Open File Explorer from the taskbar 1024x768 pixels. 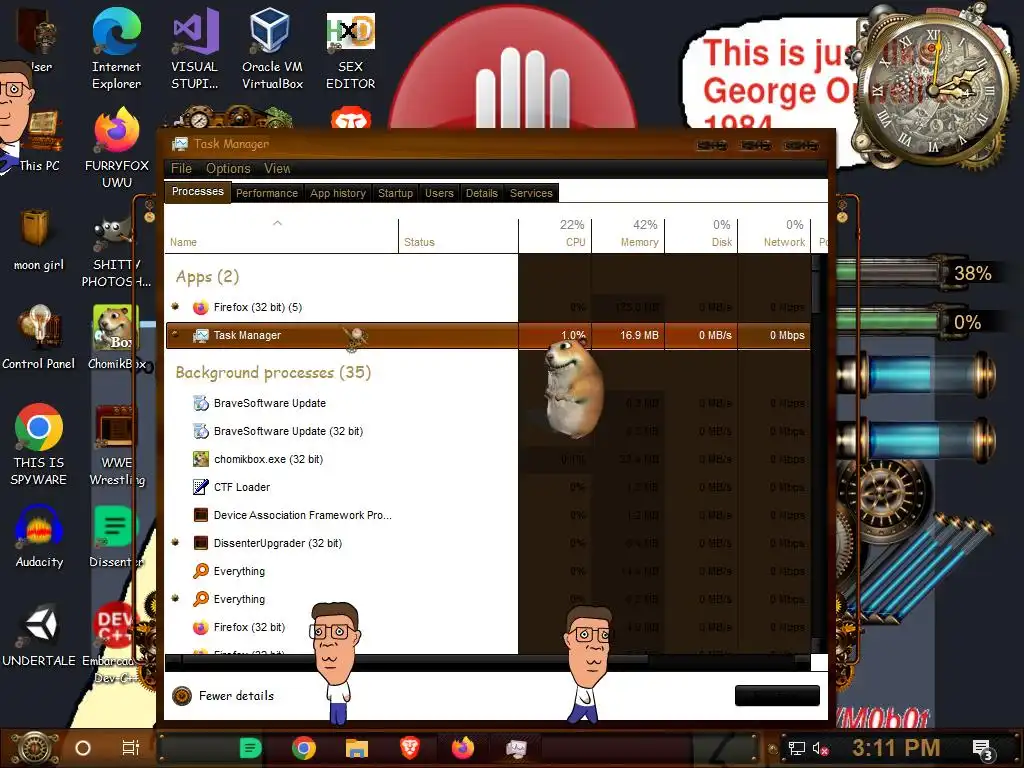(357, 748)
